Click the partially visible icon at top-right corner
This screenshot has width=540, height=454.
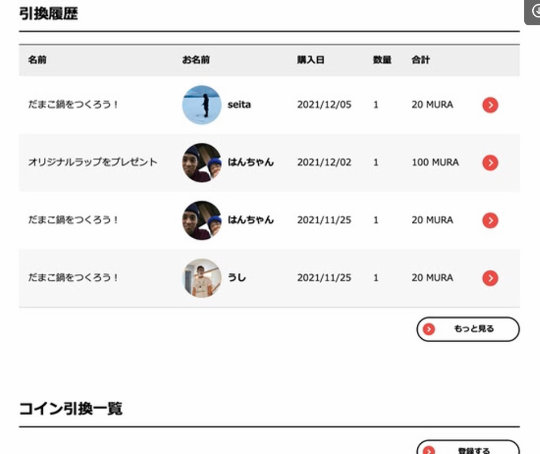[533, 12]
